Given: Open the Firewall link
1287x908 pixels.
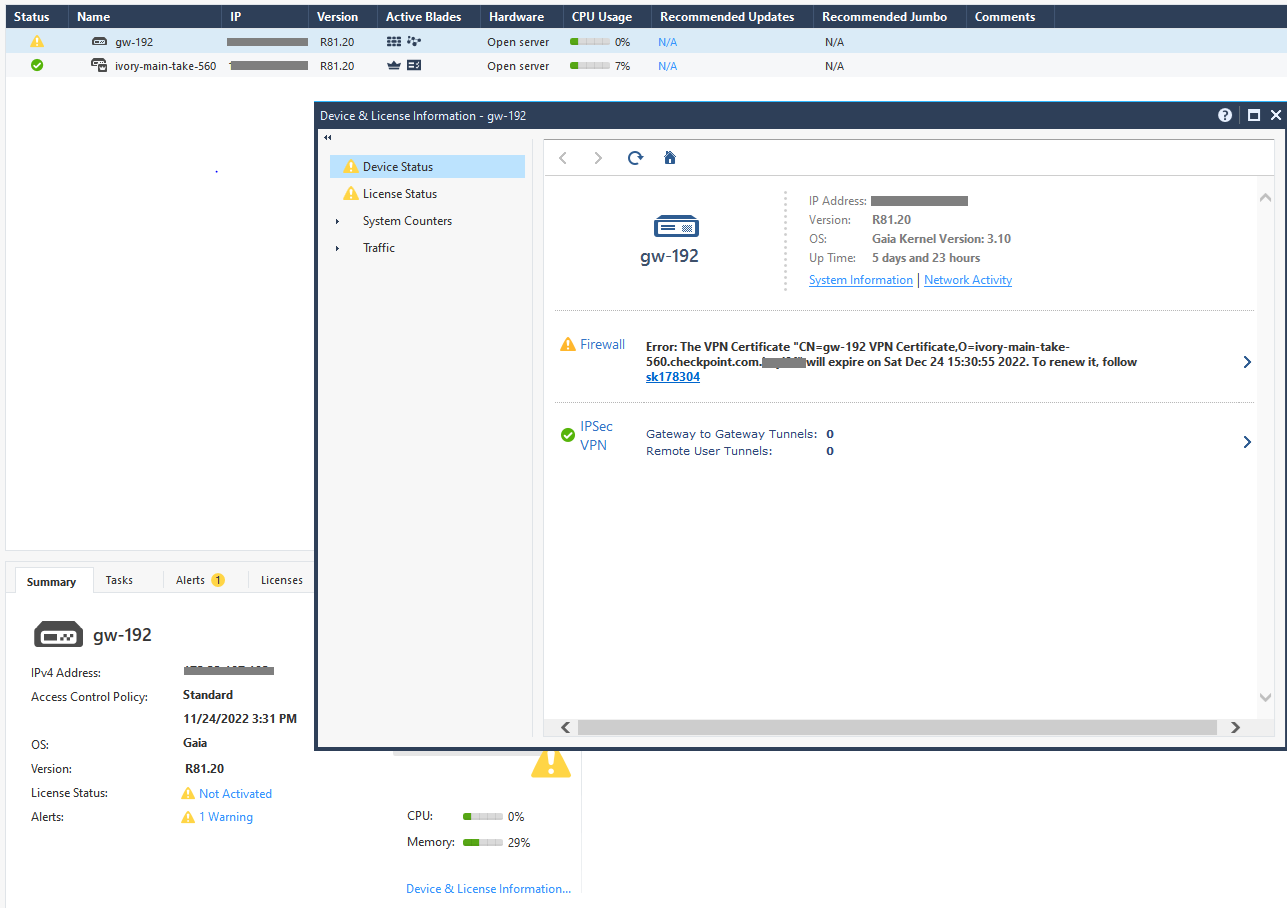Looking at the screenshot, I should pos(602,344).
